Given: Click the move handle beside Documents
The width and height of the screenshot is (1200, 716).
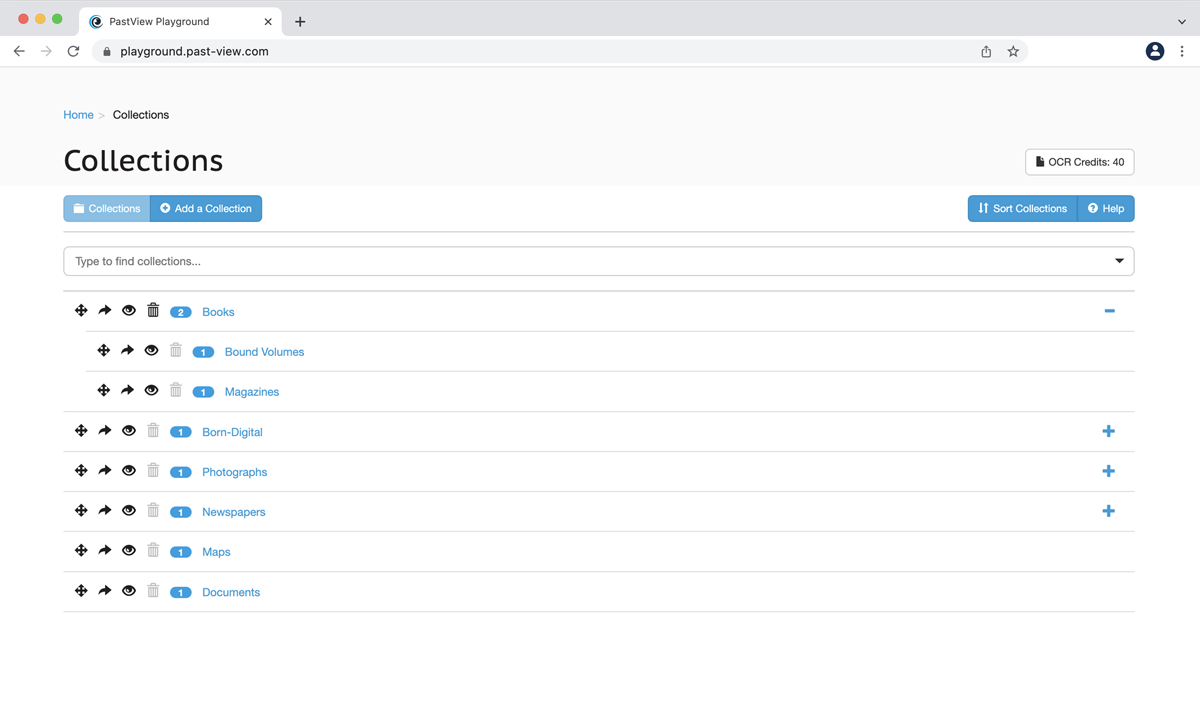Looking at the screenshot, I should pos(81,591).
